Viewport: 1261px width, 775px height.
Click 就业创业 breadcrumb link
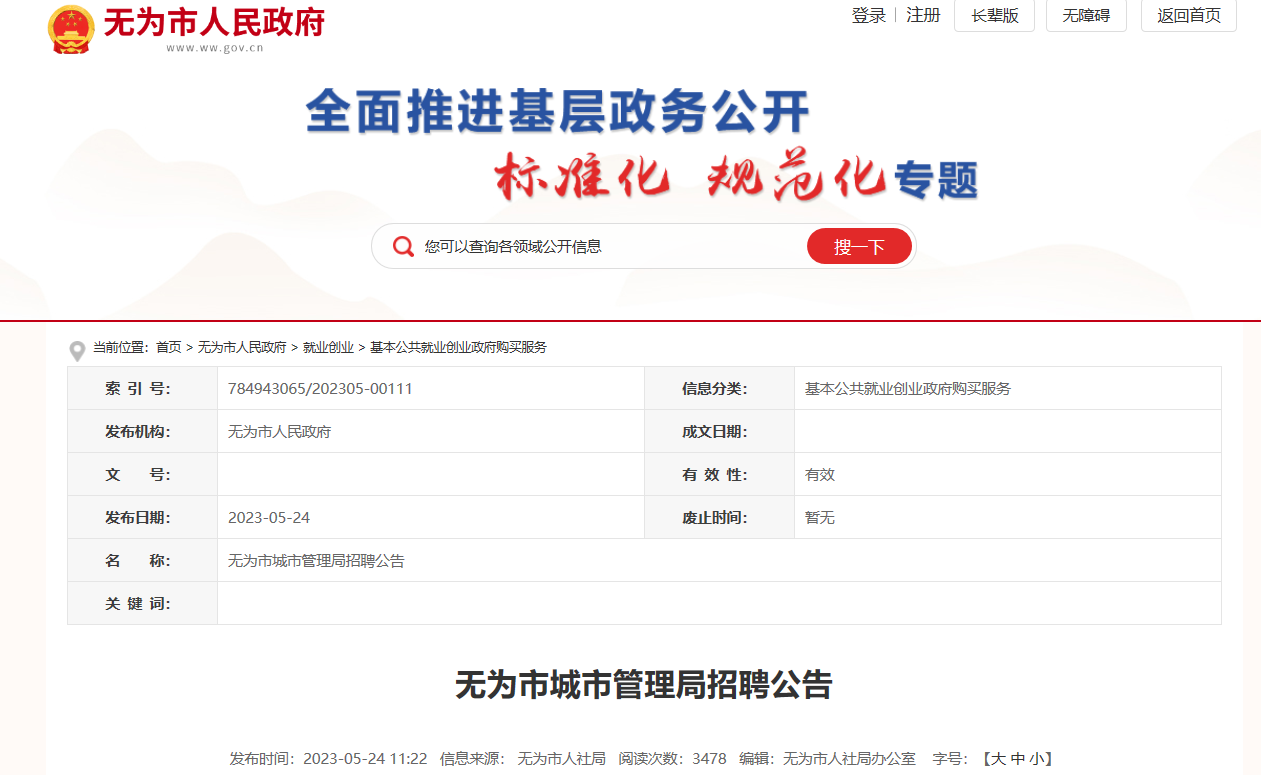[x=328, y=347]
